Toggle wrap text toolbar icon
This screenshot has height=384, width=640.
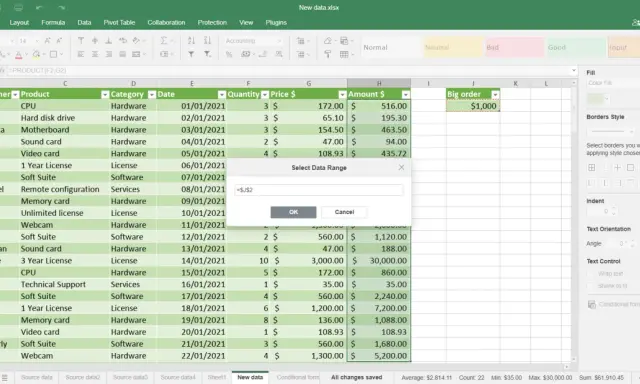pos(122,40)
